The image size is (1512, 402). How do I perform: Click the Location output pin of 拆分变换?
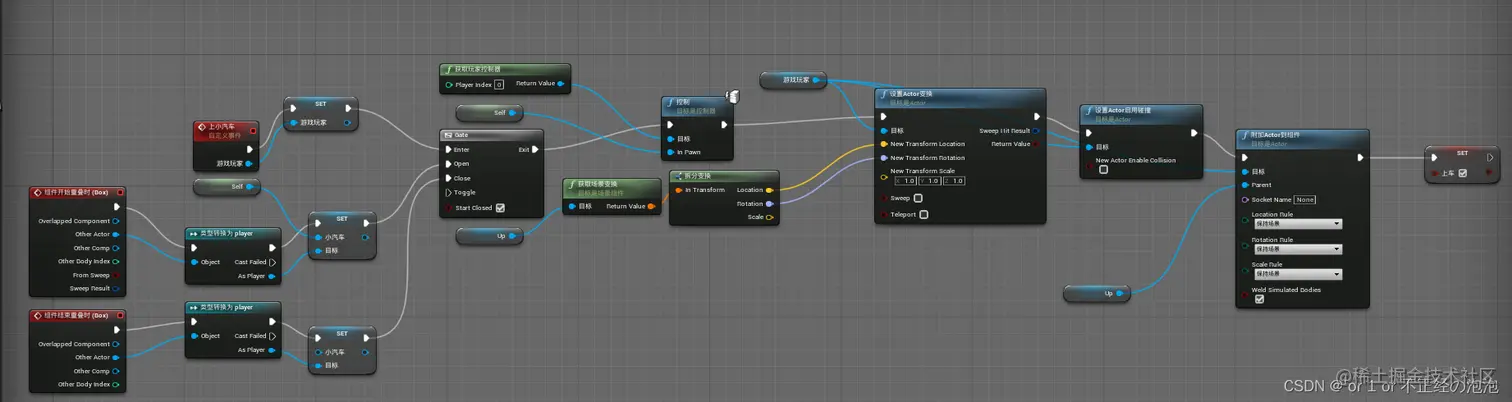pyautogui.click(x=768, y=190)
